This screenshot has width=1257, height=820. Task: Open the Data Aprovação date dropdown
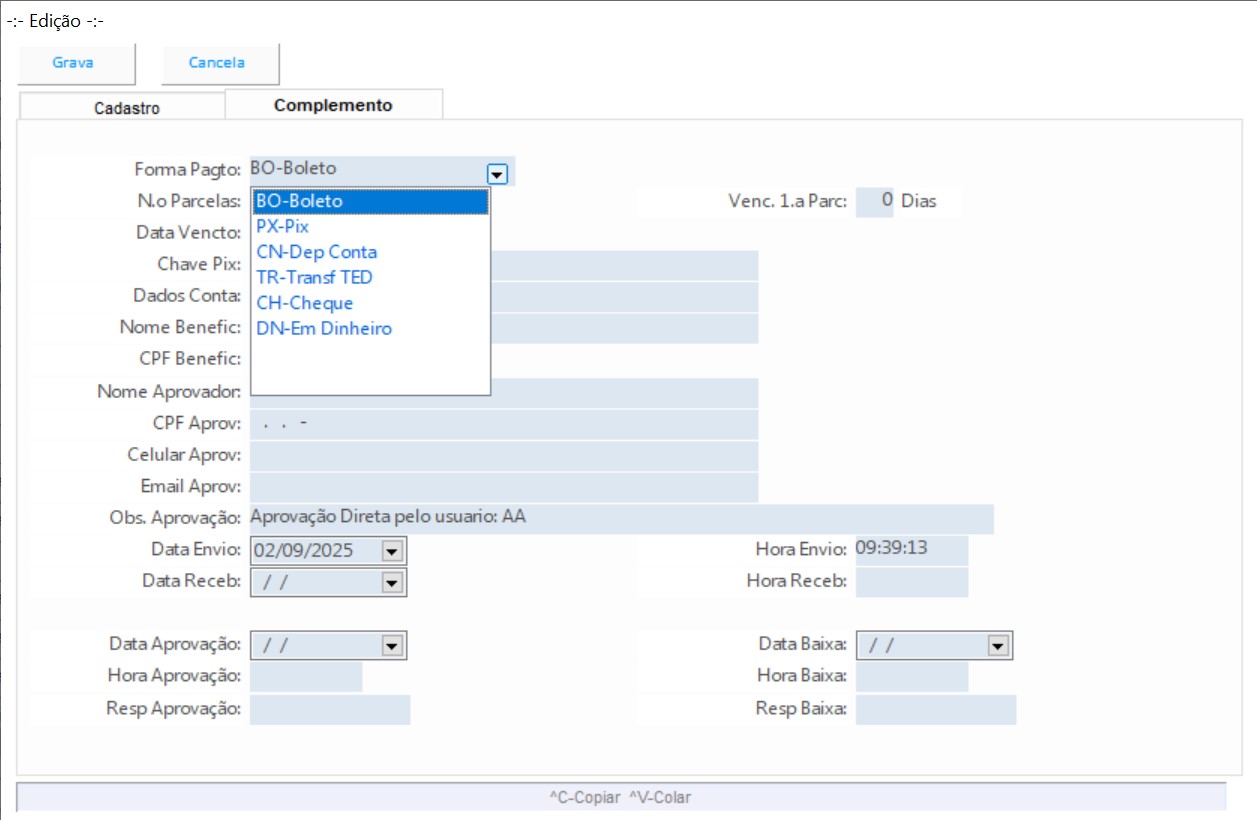(x=391, y=646)
